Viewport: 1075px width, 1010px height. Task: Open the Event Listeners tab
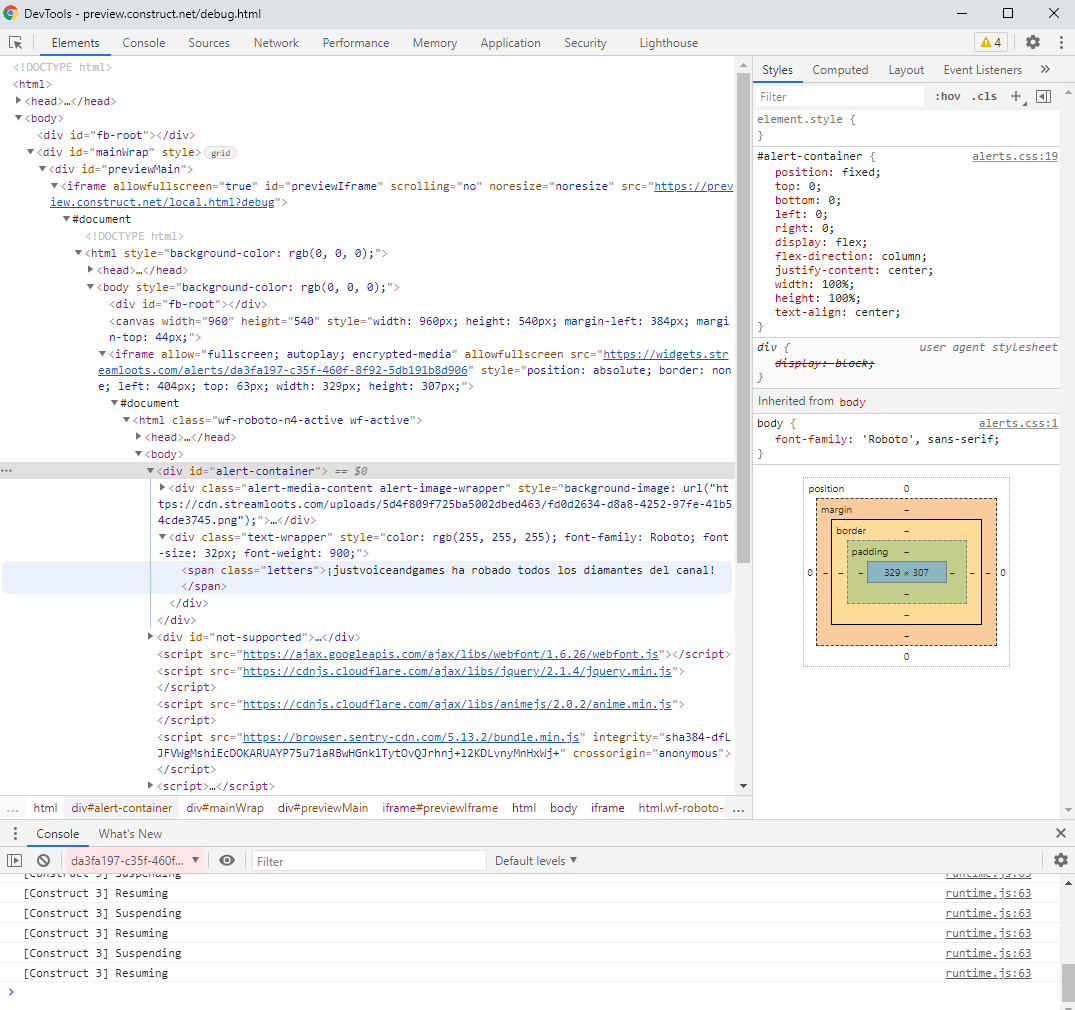pos(982,70)
